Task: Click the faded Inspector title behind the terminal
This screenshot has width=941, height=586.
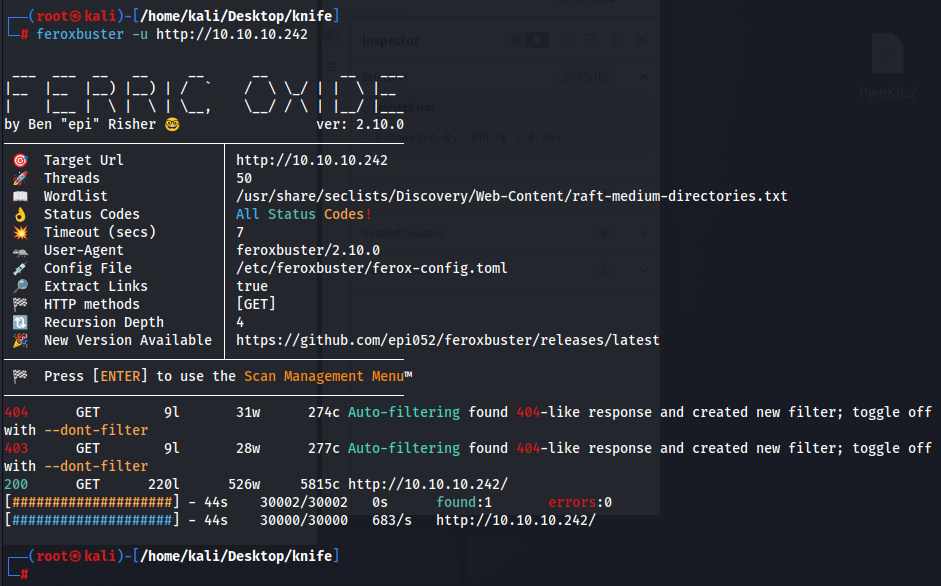Action: pyautogui.click(x=390, y=40)
